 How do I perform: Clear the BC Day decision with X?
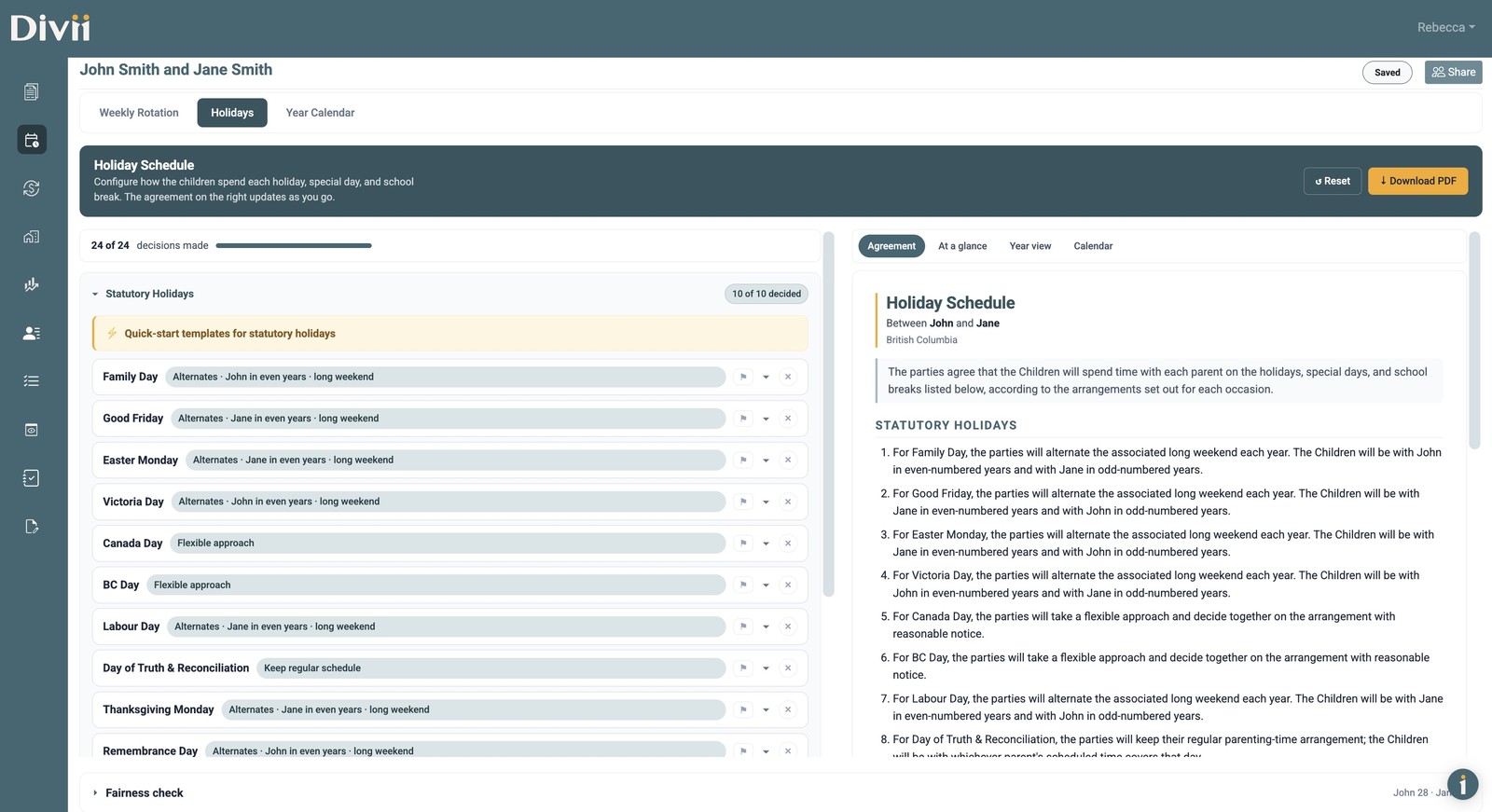coord(788,585)
